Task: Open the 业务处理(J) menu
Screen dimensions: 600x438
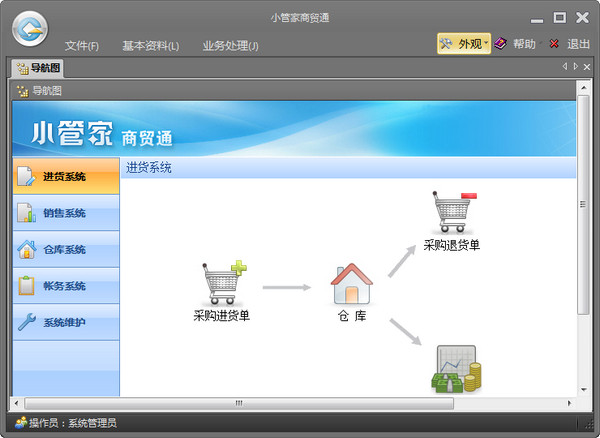Action: coord(230,46)
